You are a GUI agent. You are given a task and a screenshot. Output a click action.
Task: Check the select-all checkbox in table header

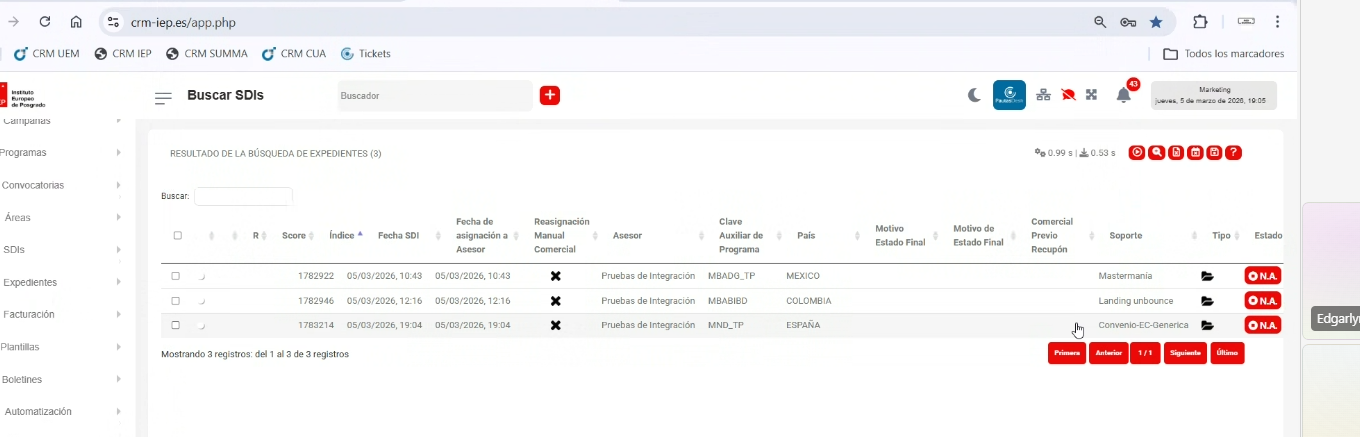click(x=178, y=236)
